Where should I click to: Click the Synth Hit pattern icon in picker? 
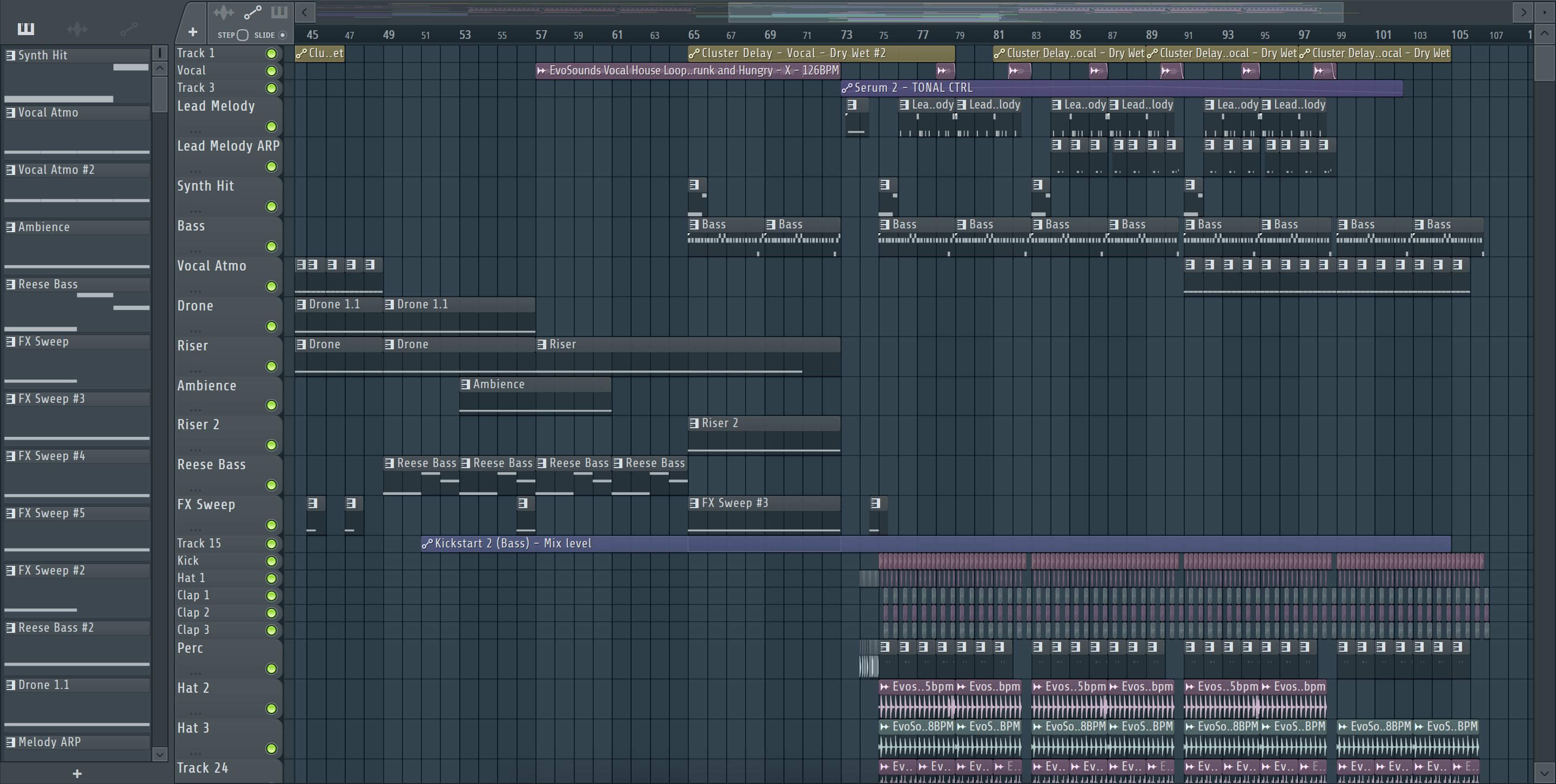pos(10,56)
